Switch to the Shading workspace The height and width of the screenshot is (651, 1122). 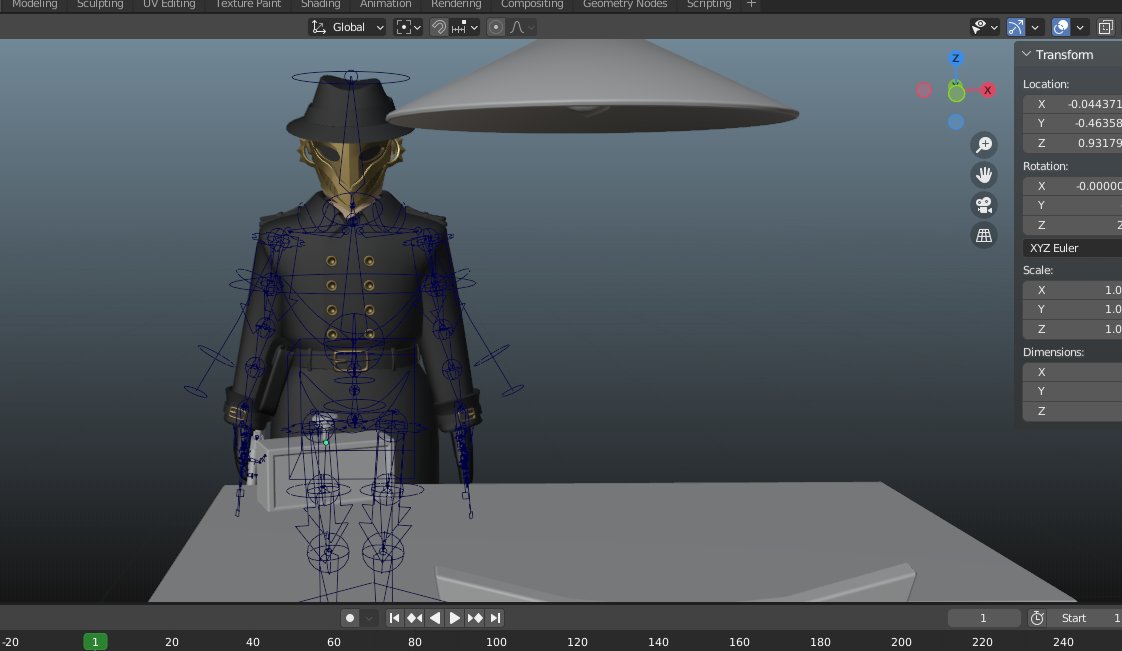click(321, 4)
